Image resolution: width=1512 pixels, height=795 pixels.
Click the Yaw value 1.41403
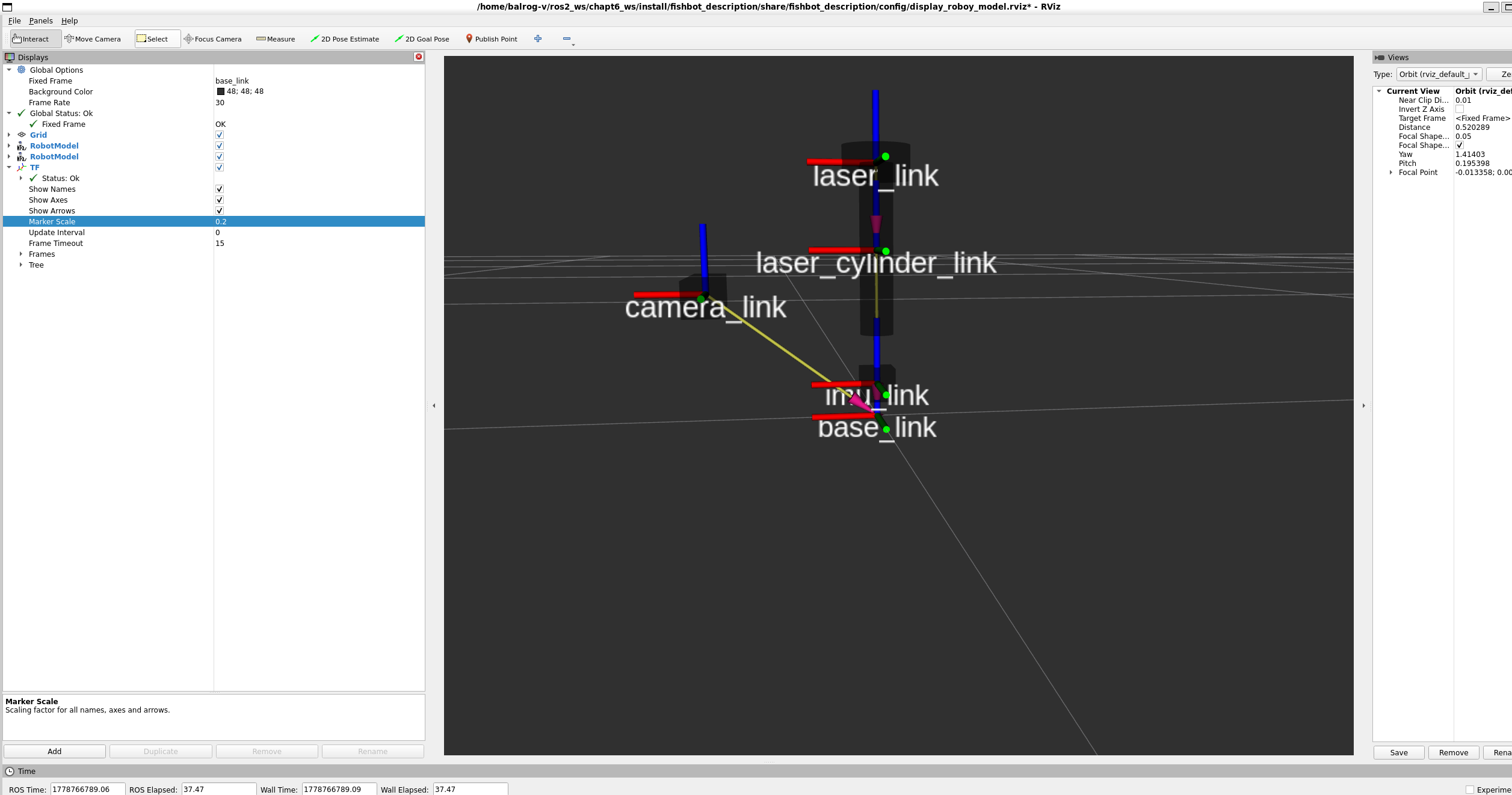pos(1470,154)
